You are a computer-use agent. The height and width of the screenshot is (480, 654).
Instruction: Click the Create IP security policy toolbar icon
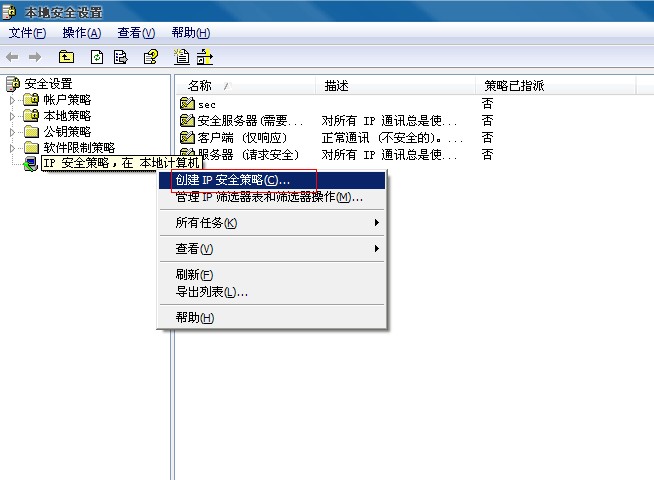coord(181,57)
